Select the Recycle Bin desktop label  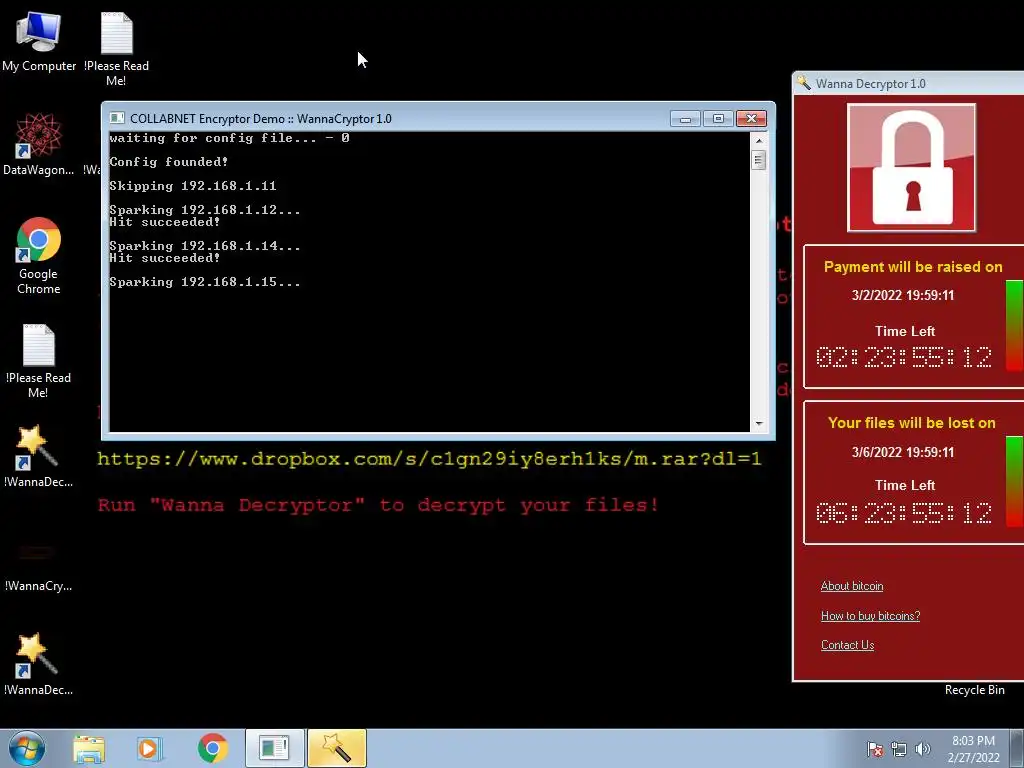coord(974,690)
